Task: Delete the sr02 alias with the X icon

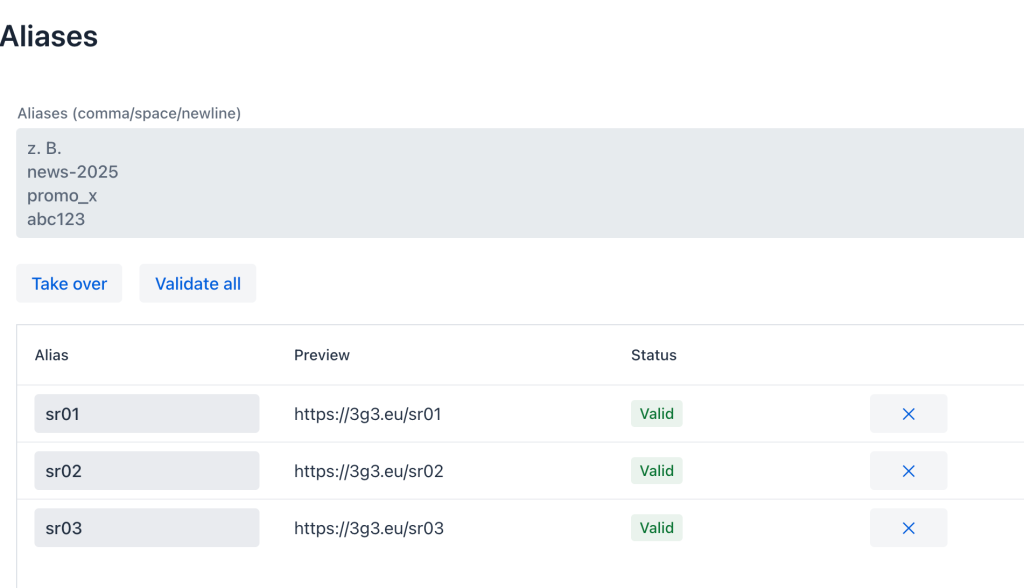Action: pos(908,470)
